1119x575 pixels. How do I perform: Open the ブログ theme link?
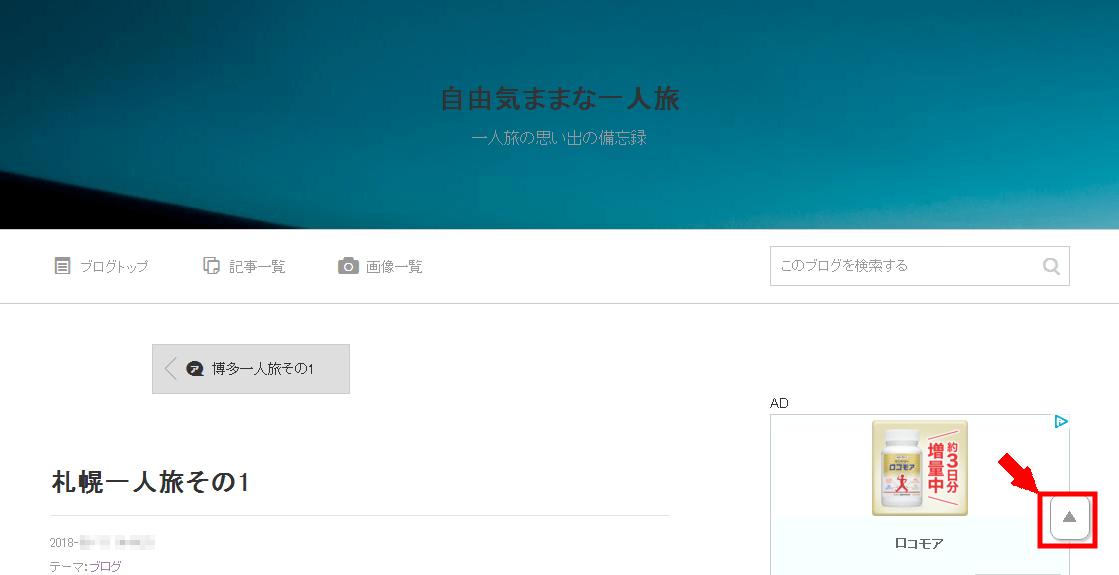(x=105, y=566)
